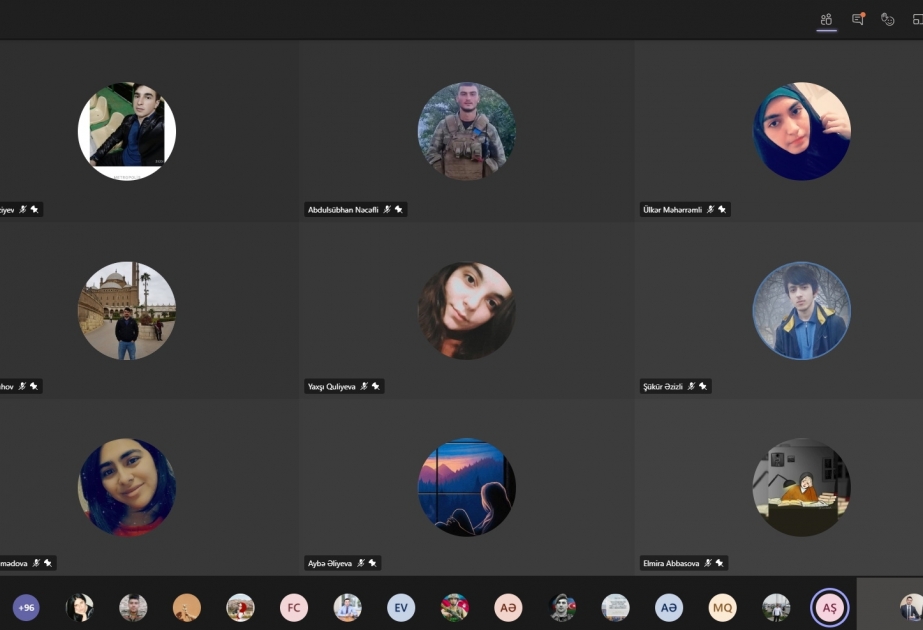
Task: Select the light blue AƏ participant bubble
Action: click(x=669, y=608)
